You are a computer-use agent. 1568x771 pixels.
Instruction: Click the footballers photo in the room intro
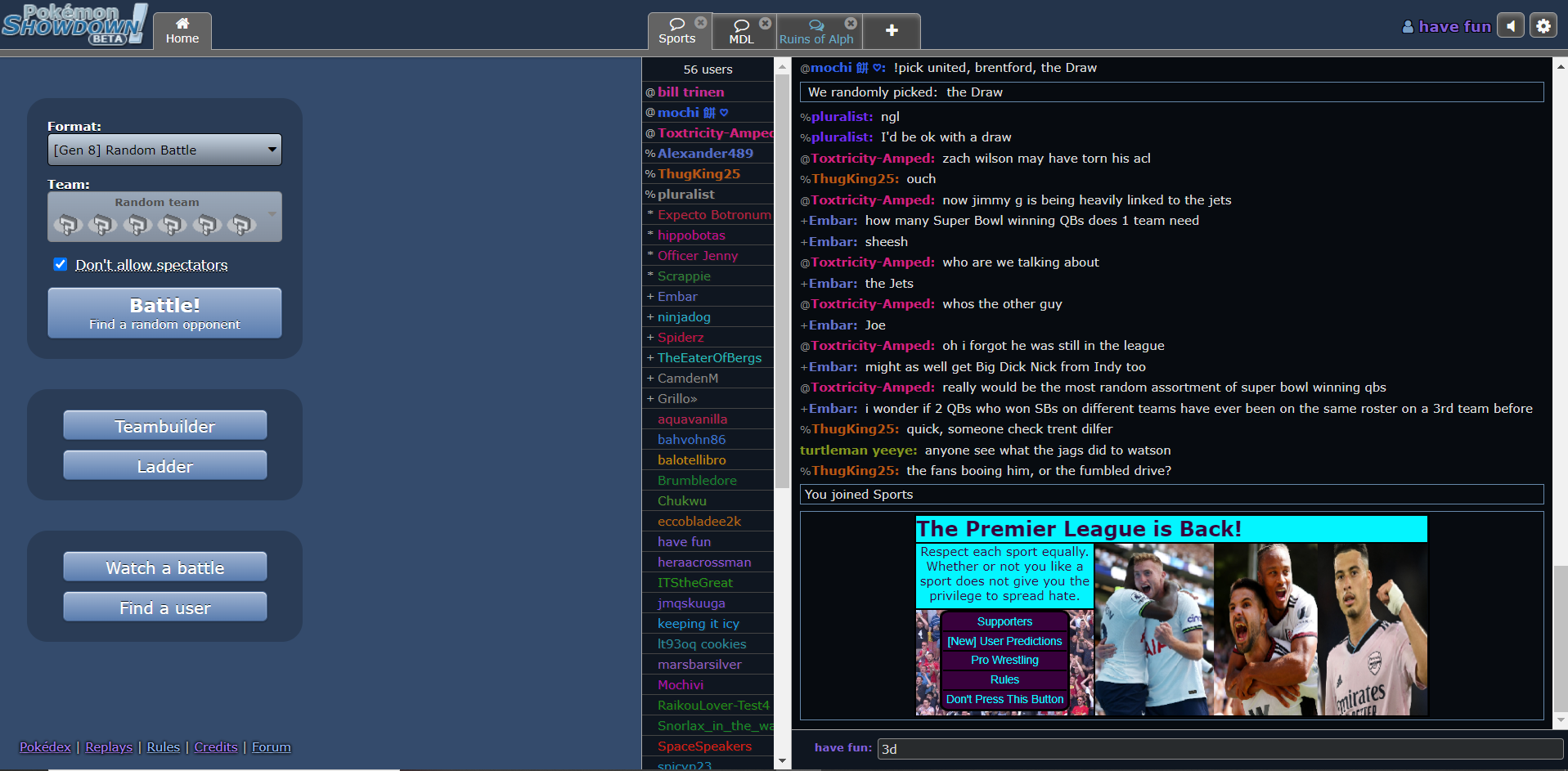[1261, 630]
